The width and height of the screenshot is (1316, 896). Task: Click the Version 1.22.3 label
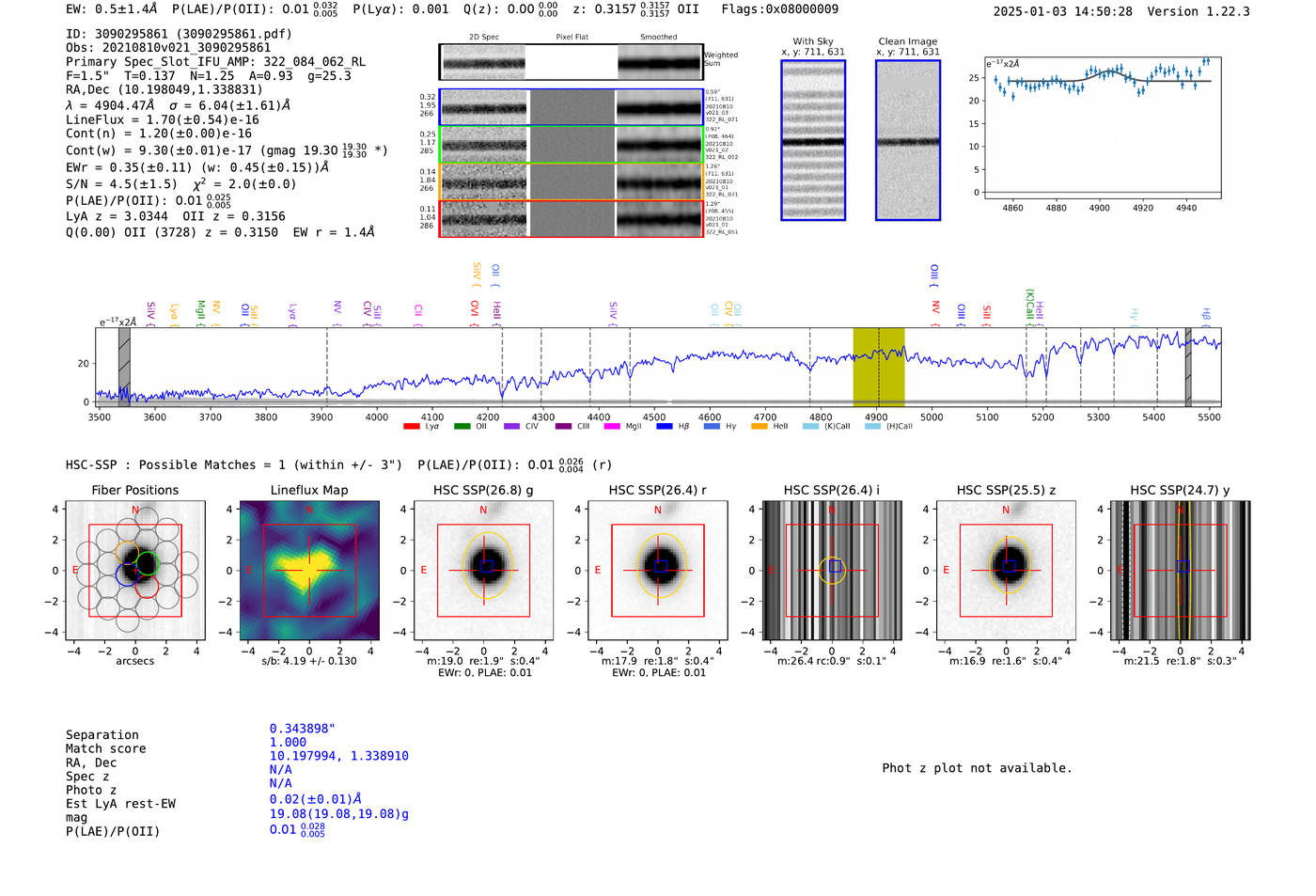point(1198,11)
